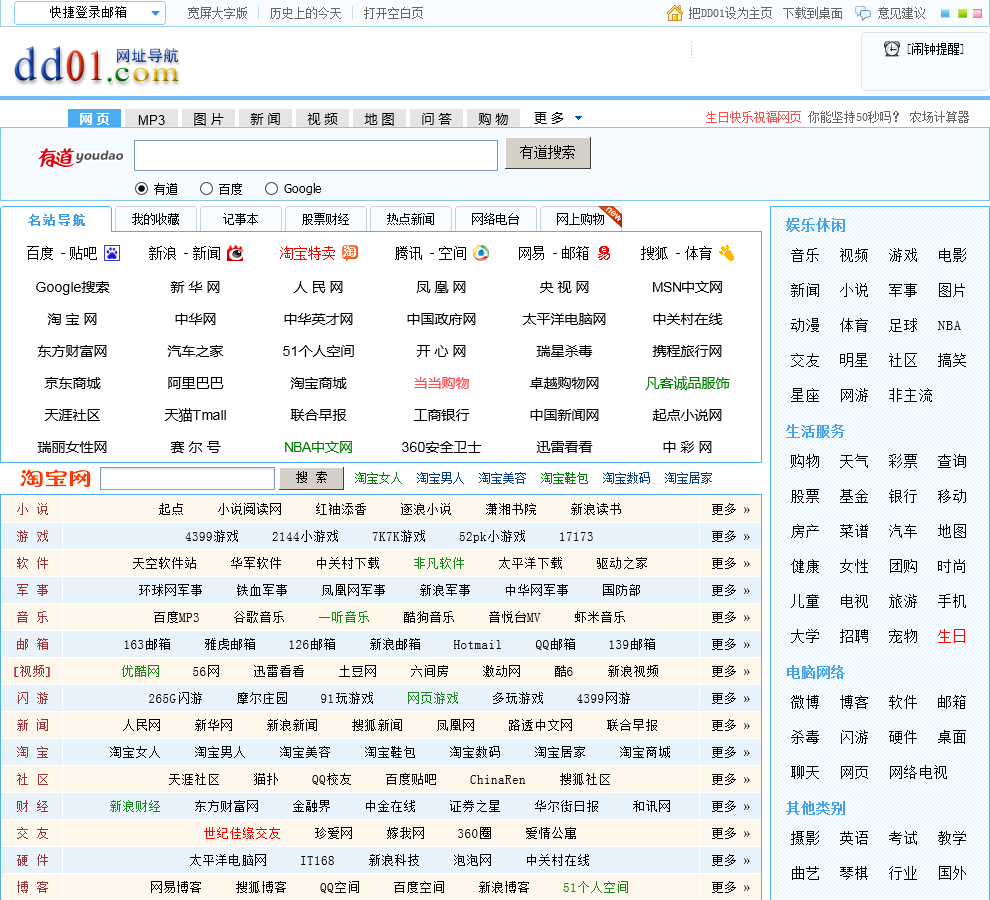Select the Google search engine radio button
990x900 pixels.
point(271,189)
